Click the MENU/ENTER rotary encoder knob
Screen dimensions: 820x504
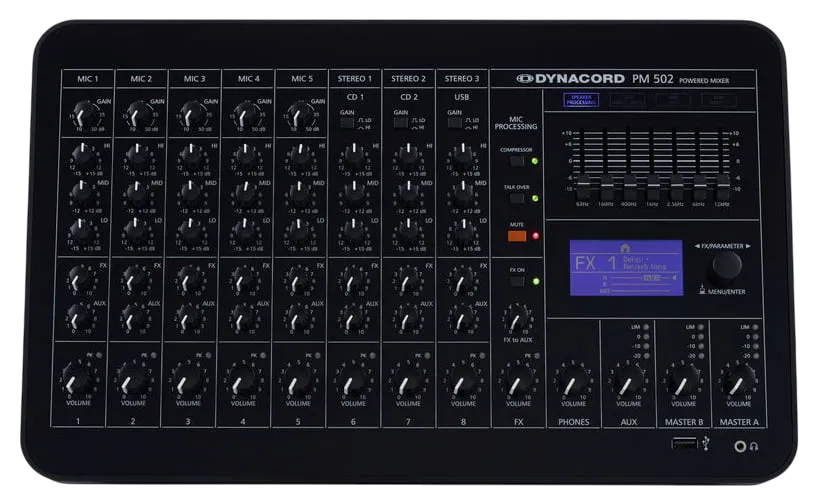pos(727,268)
